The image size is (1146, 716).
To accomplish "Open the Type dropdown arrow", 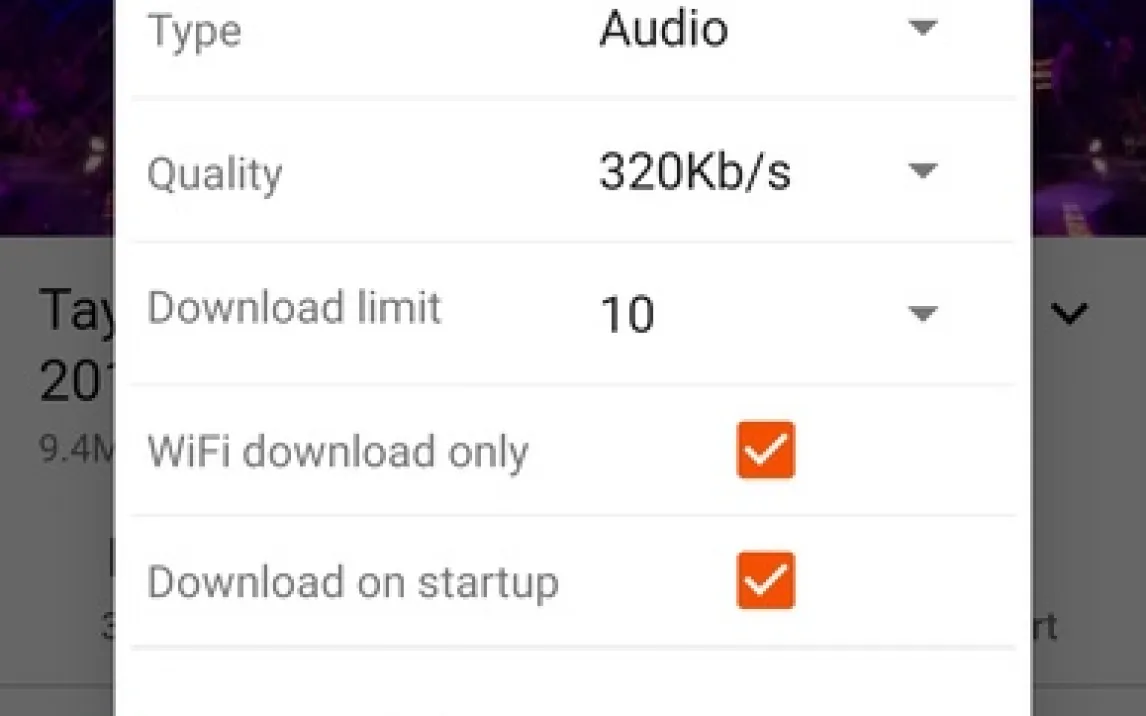I will (x=921, y=28).
